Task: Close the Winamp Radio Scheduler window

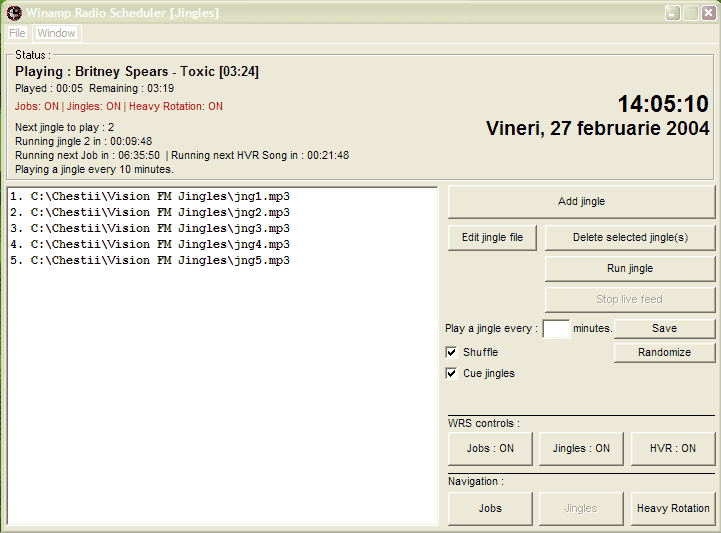Action: 708,13
